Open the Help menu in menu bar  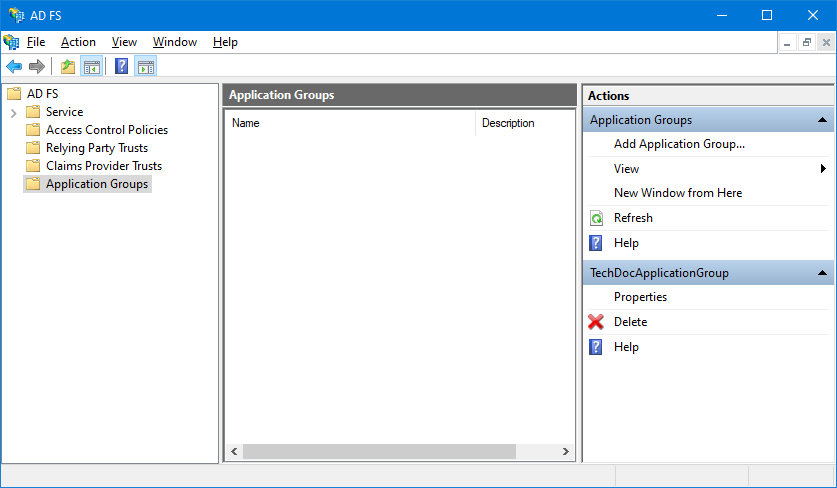point(225,42)
